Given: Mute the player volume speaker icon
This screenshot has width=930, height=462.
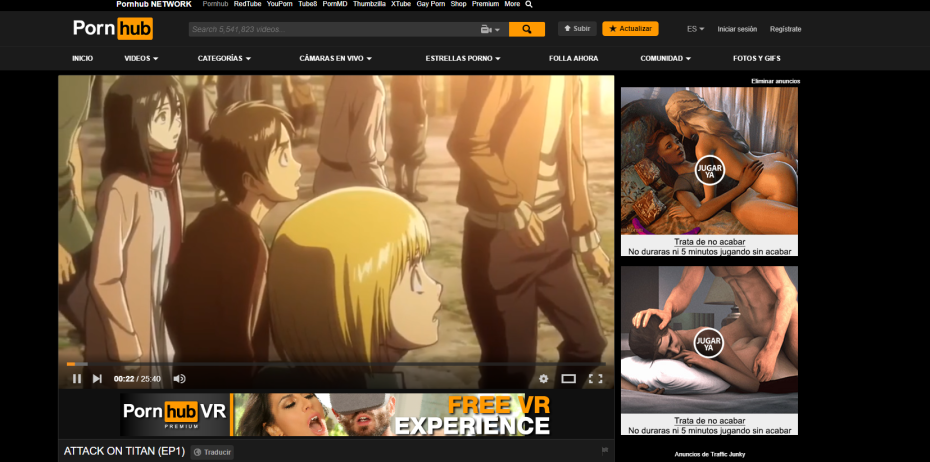Looking at the screenshot, I should (179, 379).
